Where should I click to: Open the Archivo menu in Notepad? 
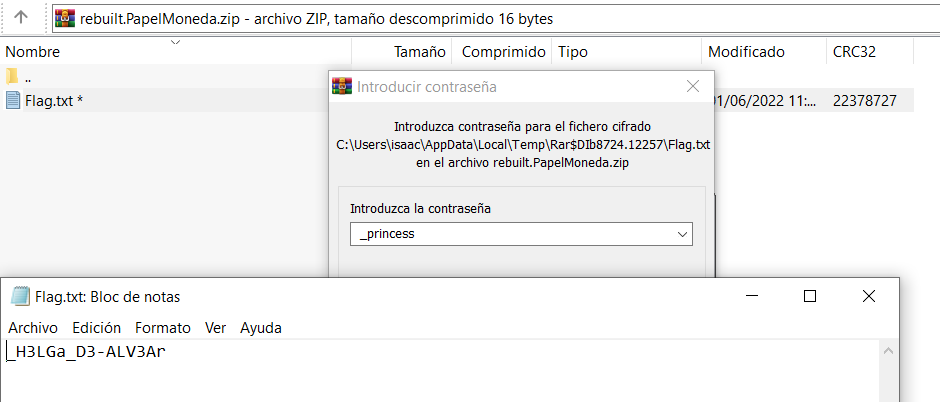(33, 327)
